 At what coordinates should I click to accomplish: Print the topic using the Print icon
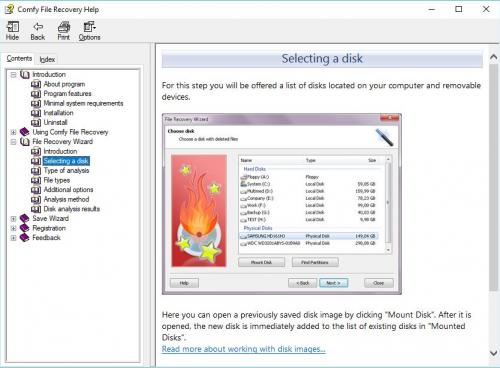(64, 27)
